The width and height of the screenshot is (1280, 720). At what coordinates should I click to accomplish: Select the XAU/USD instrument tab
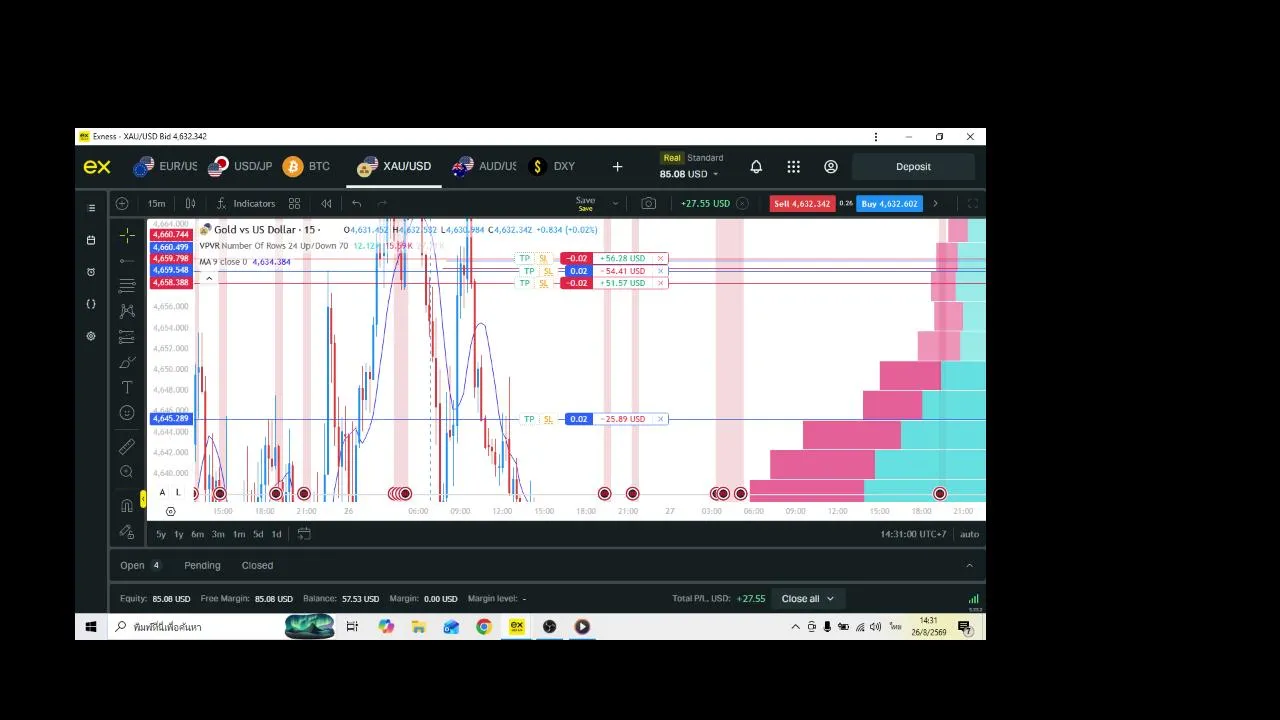point(394,166)
